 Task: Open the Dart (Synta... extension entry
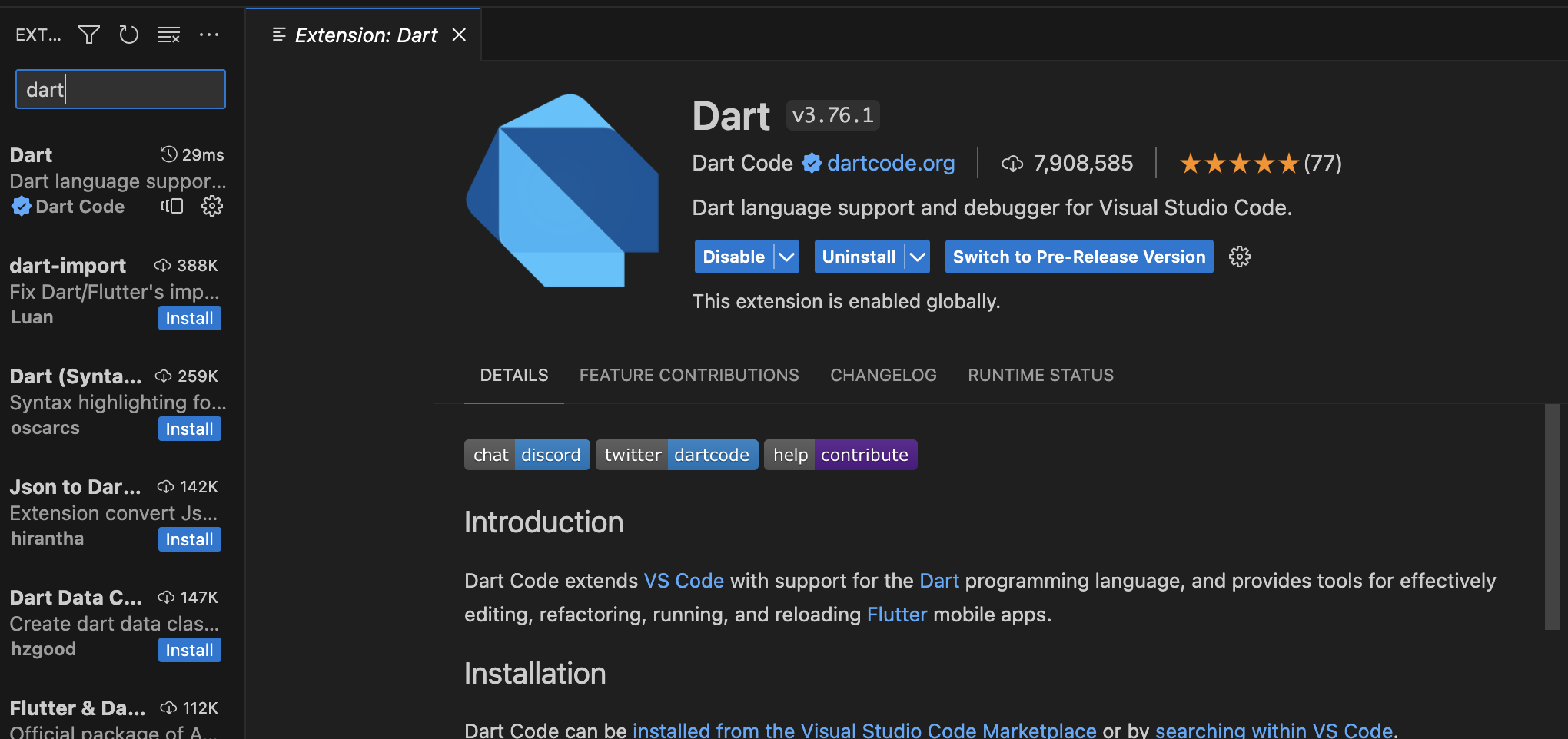[x=121, y=402]
